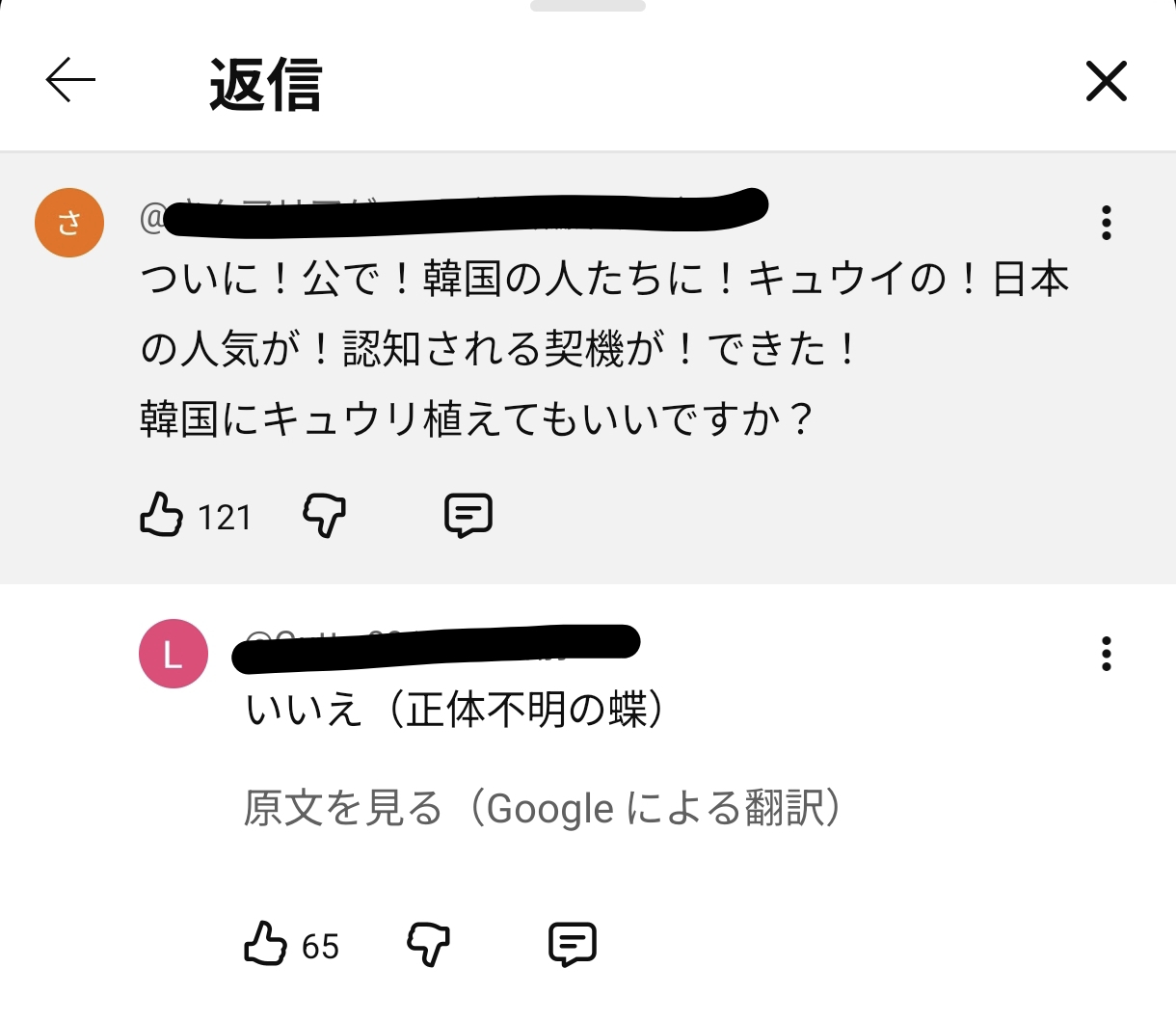Tap the 65 like count
1176x1022 pixels.
[320, 947]
